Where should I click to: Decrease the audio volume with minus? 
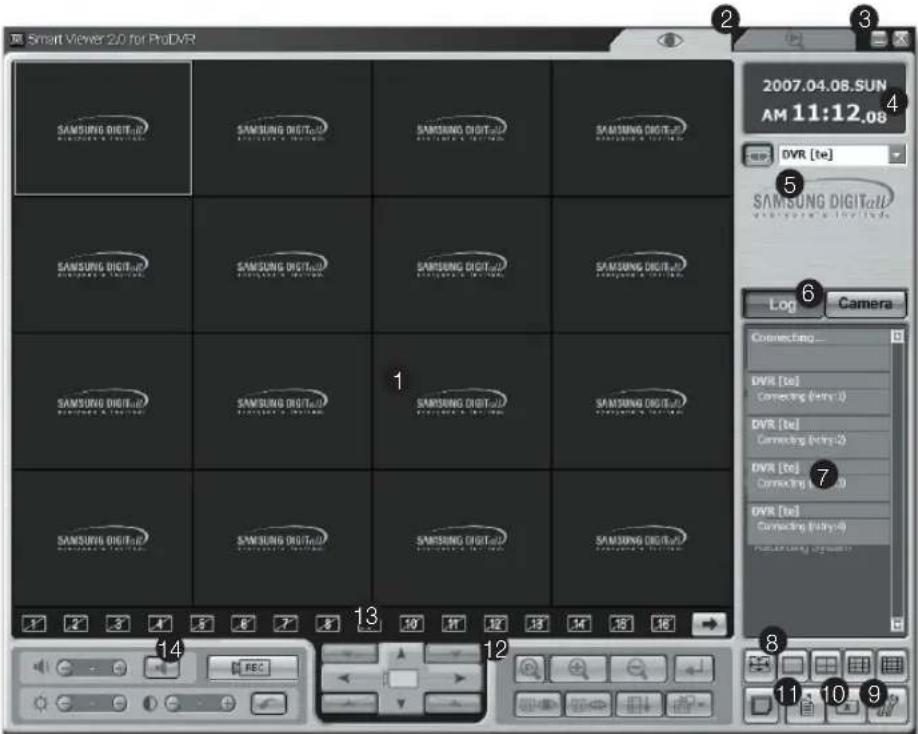coord(65,668)
